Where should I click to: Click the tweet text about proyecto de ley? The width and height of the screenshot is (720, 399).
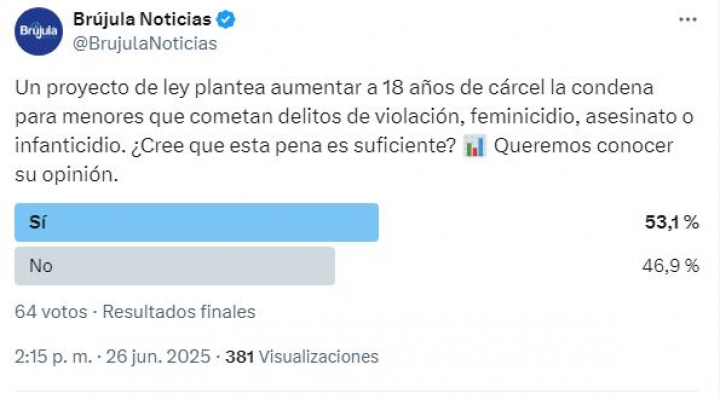354,131
